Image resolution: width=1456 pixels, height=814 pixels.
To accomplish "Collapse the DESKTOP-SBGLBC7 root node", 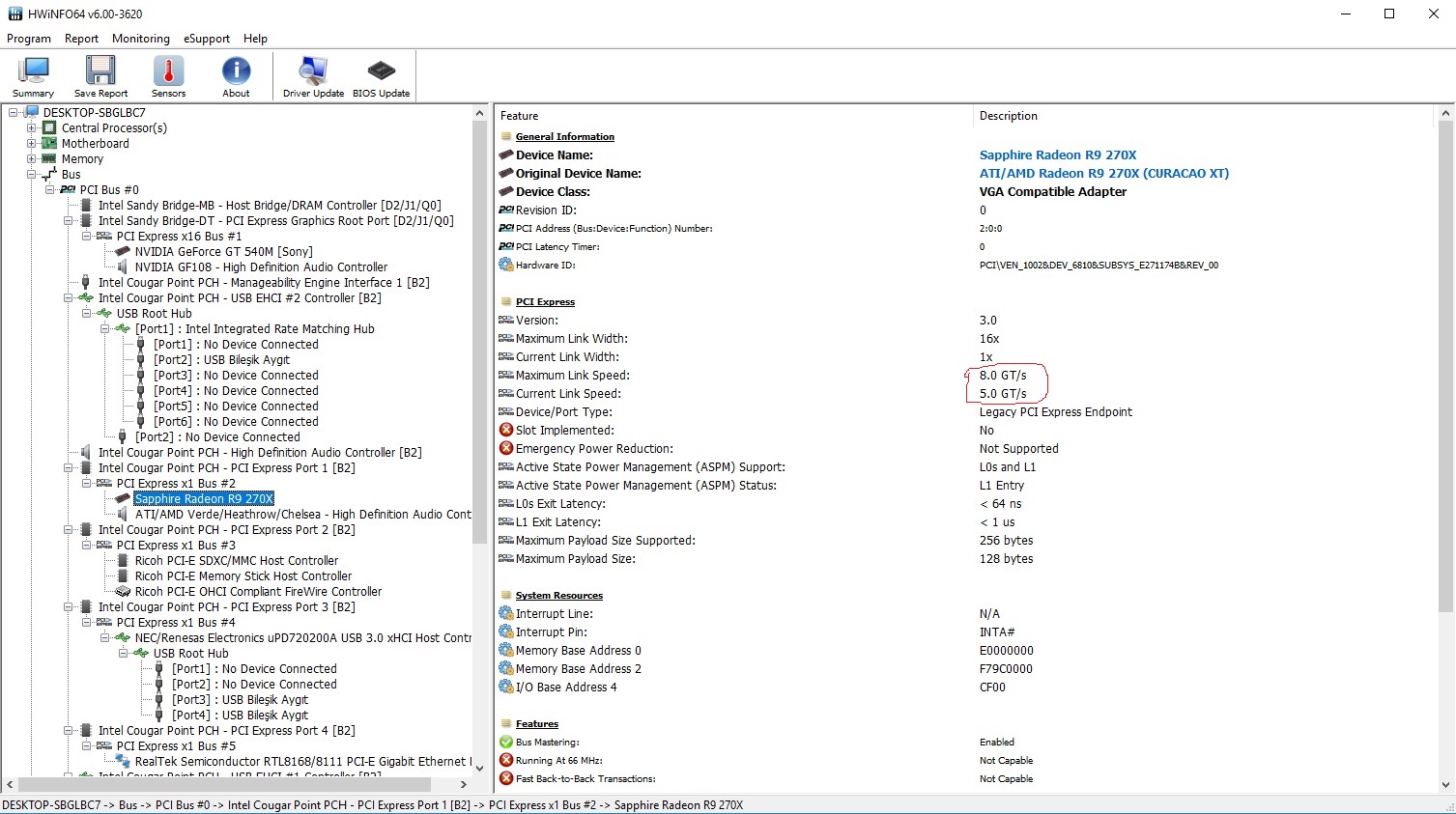I will point(13,112).
